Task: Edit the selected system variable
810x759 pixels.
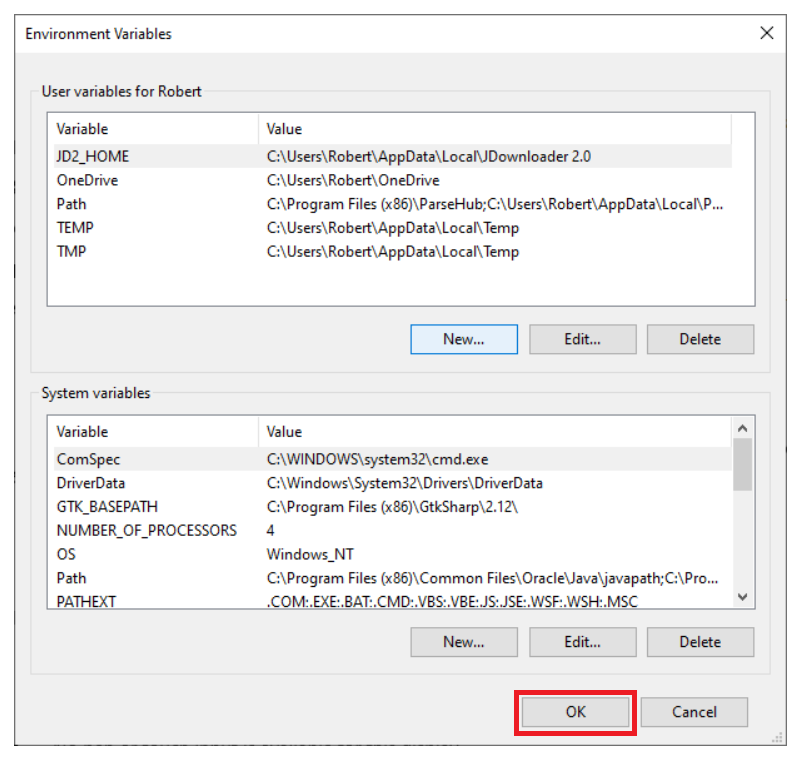Action: (x=582, y=642)
